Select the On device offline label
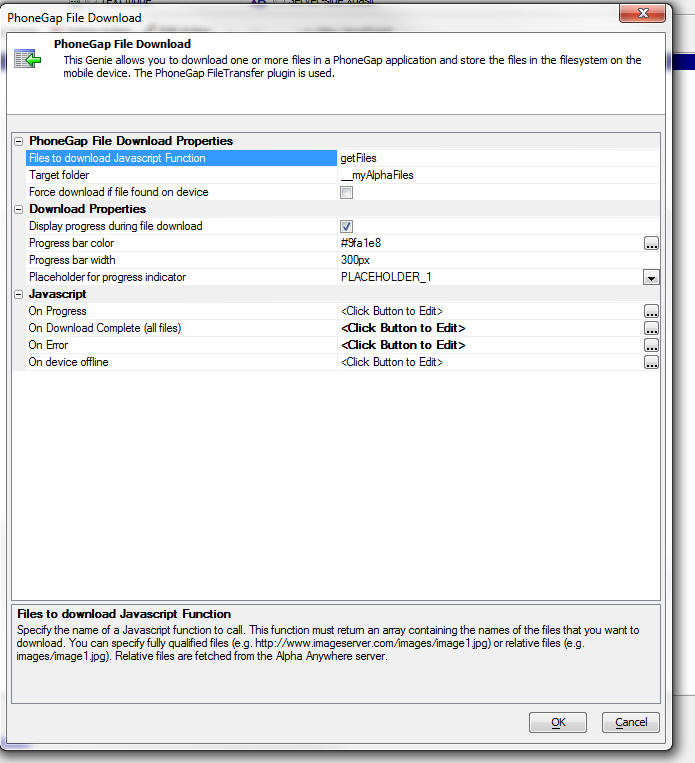The width and height of the screenshot is (695, 763). tap(68, 362)
